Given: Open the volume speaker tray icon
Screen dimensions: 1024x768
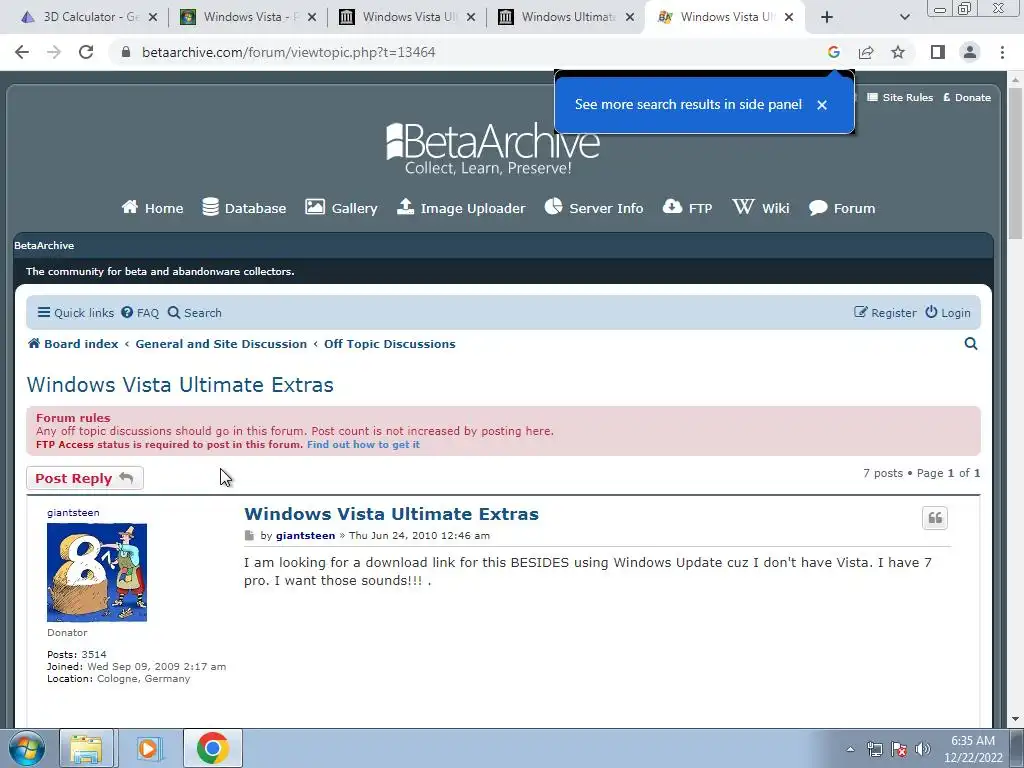Looking at the screenshot, I should point(923,749).
